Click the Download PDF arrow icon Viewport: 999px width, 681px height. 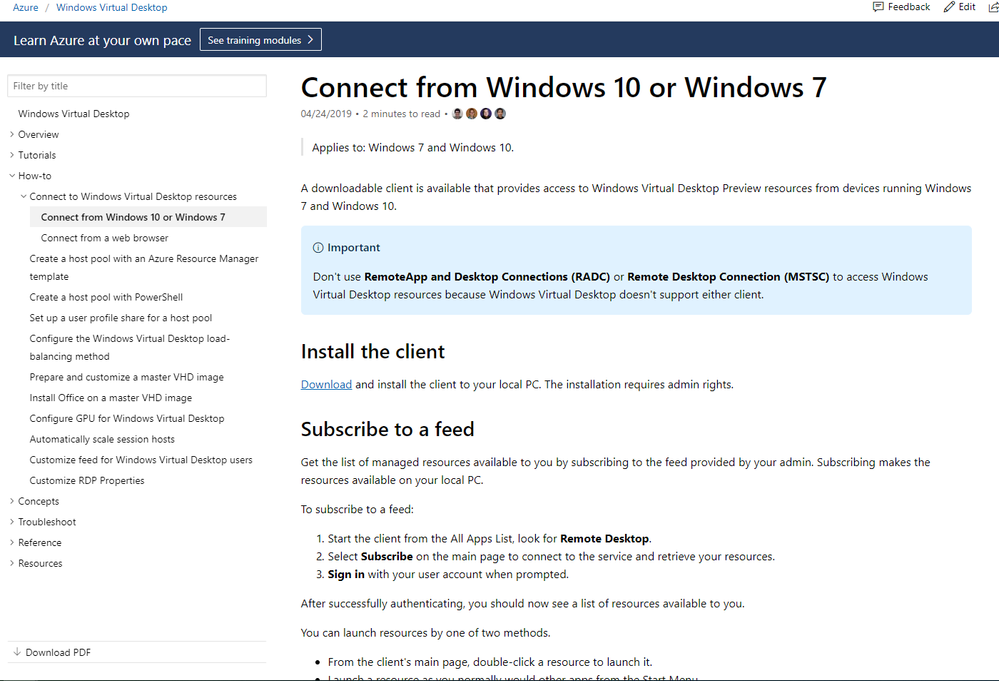click(x=17, y=652)
